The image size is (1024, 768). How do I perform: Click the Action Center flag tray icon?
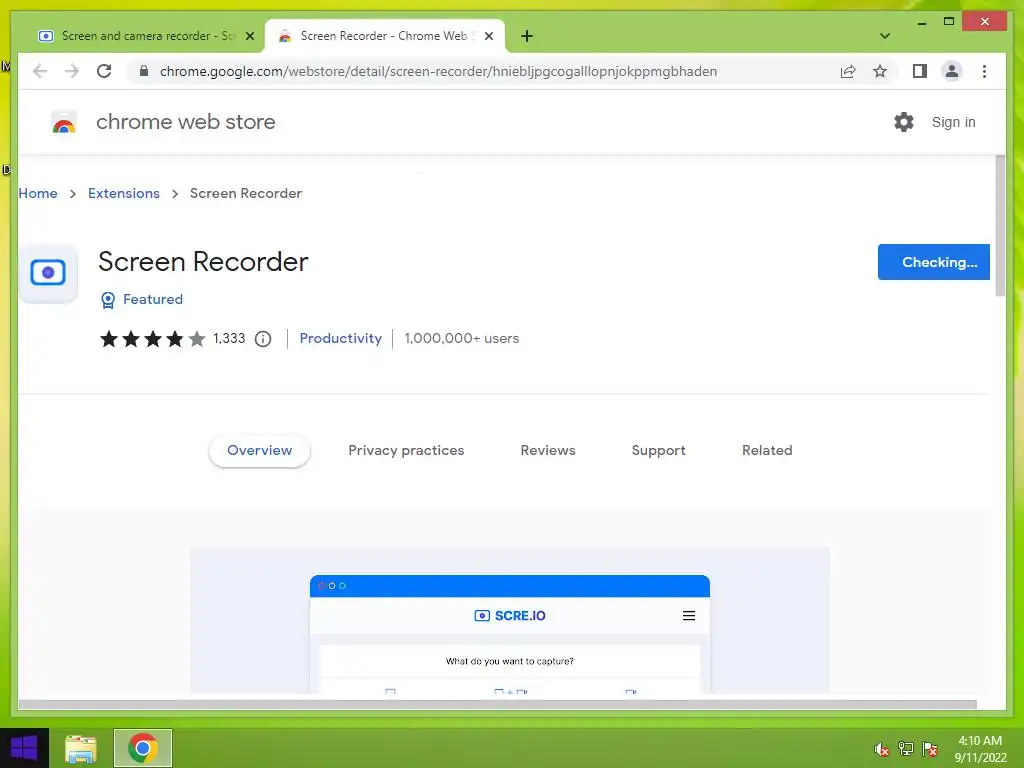[930, 749]
